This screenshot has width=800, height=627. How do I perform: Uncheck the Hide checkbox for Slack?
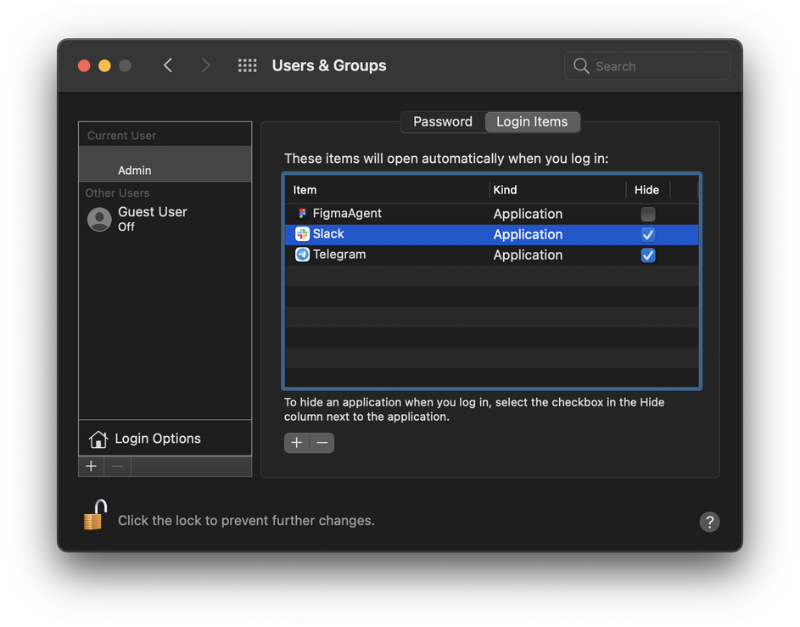[648, 234]
